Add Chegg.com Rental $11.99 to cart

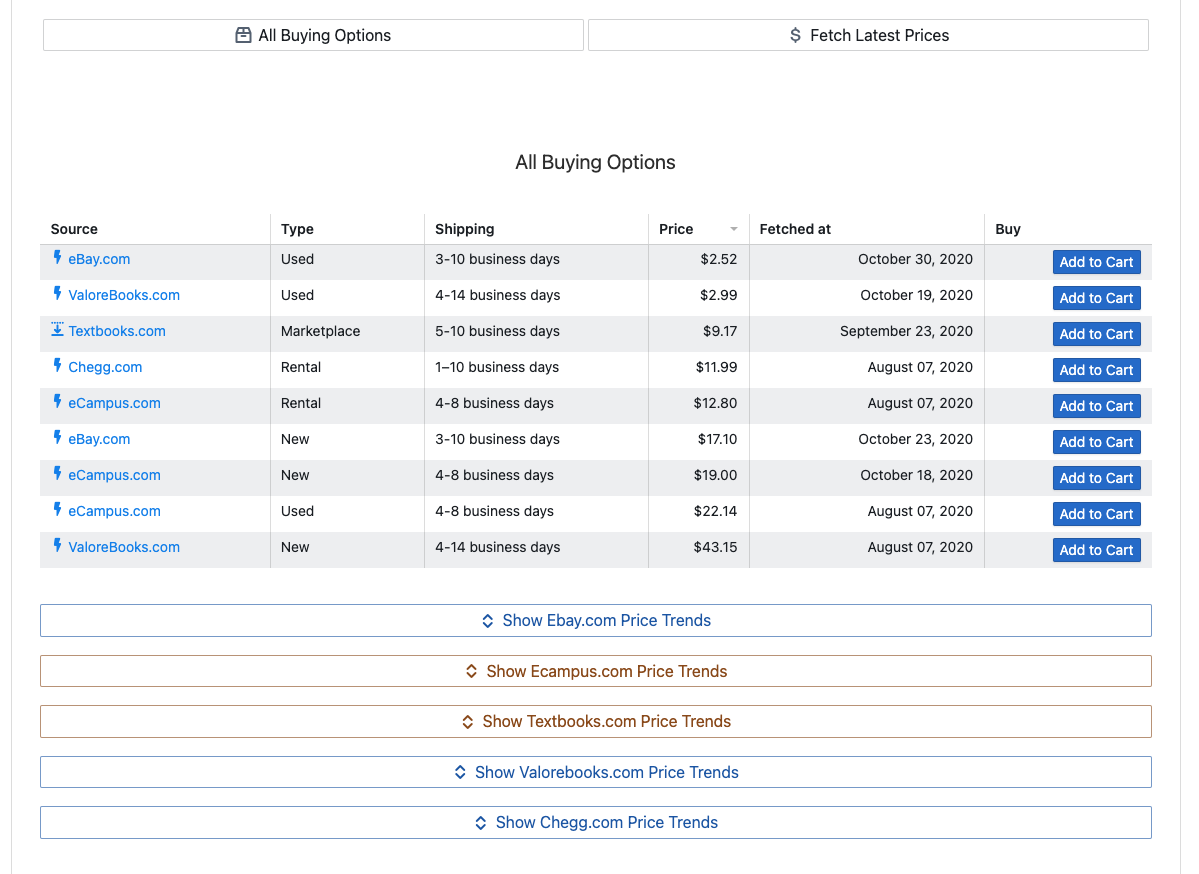point(1097,370)
